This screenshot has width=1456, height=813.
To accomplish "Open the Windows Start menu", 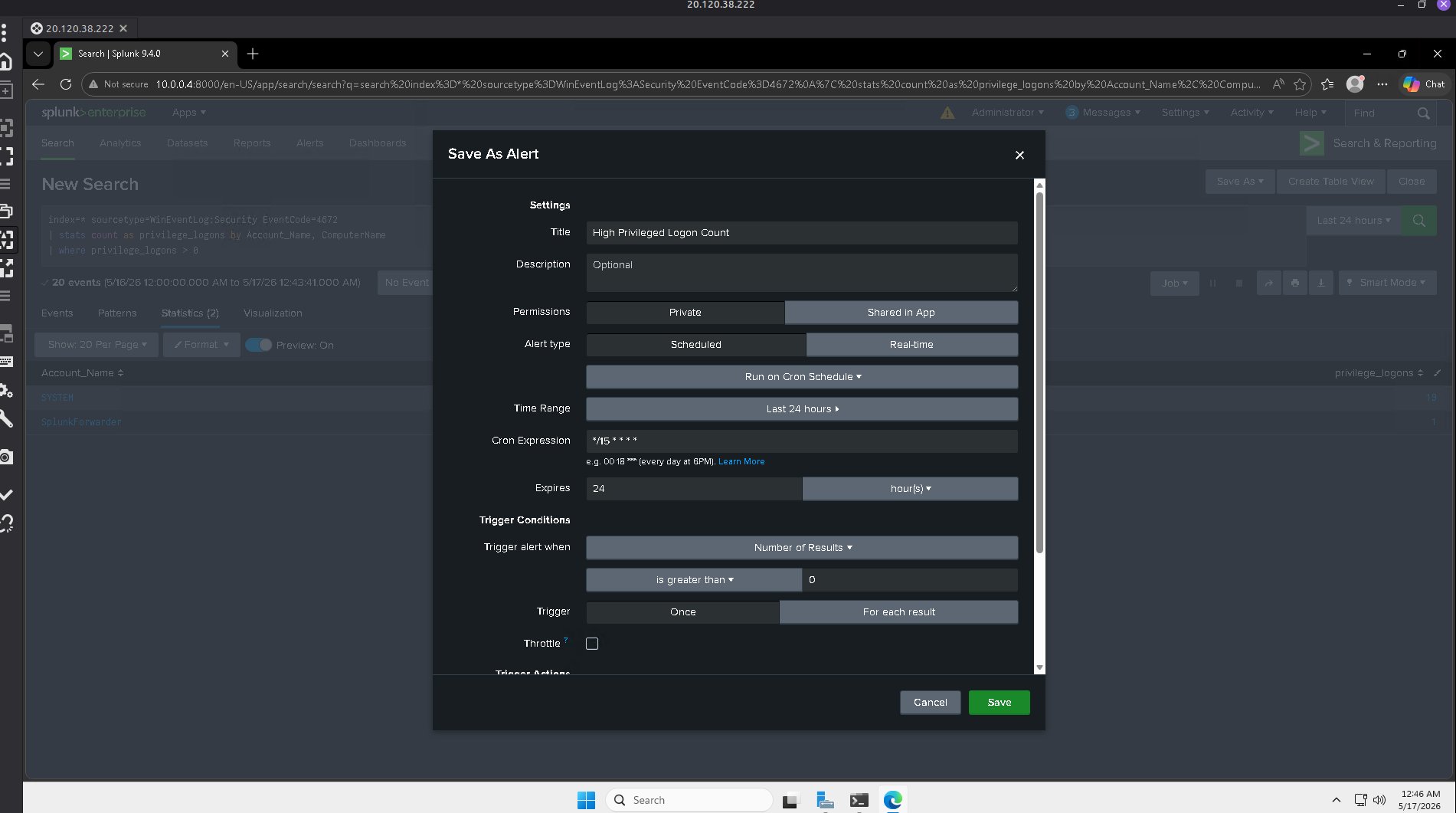I will (586, 800).
